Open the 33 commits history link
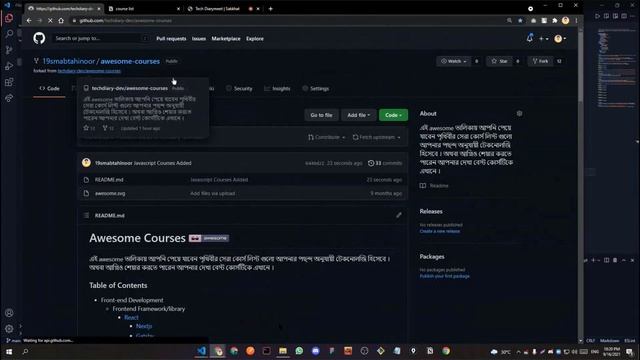The image size is (640, 360). click(385, 163)
